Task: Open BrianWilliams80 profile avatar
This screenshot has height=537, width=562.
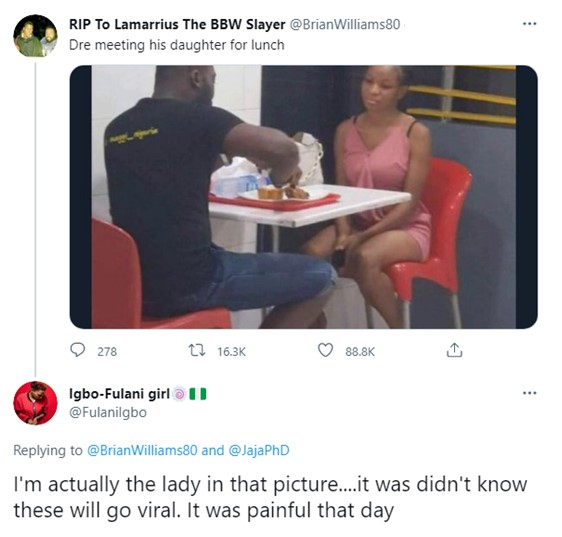Action: click(x=35, y=35)
